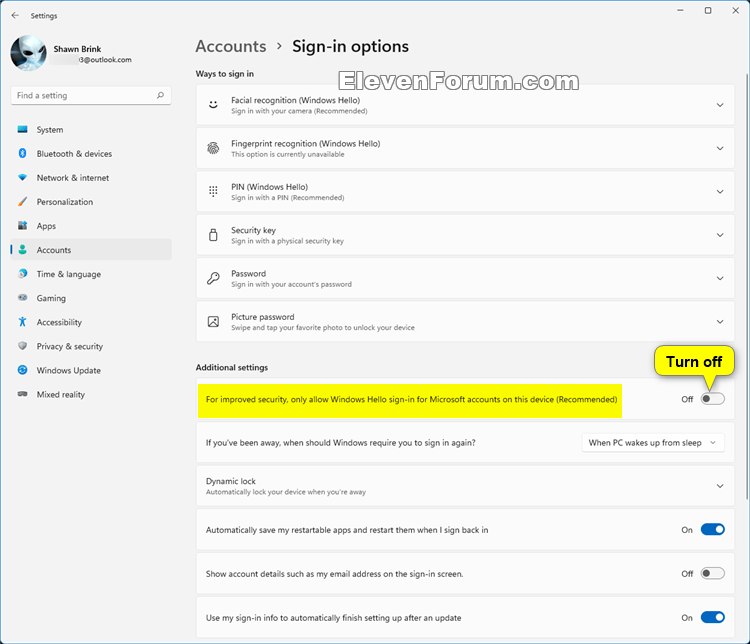Click 'Facial recognition (Windows Hello)' title
The height and width of the screenshot is (644, 750).
tap(296, 100)
